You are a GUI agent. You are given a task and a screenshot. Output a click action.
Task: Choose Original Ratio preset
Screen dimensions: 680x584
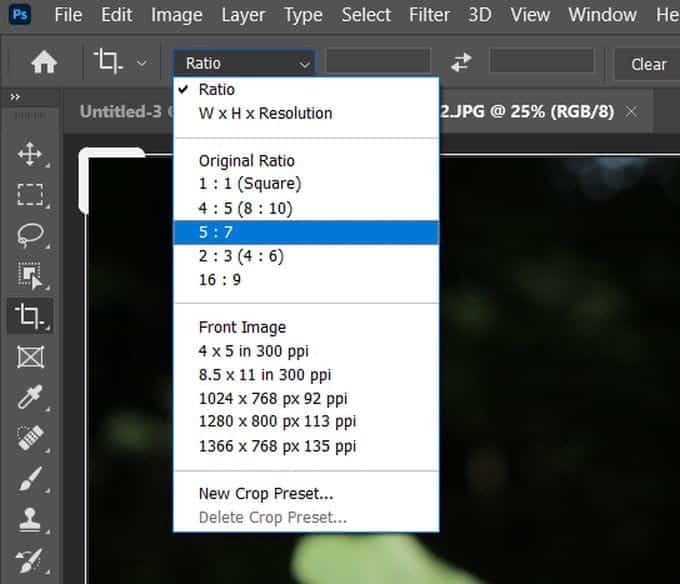pyautogui.click(x=306, y=161)
